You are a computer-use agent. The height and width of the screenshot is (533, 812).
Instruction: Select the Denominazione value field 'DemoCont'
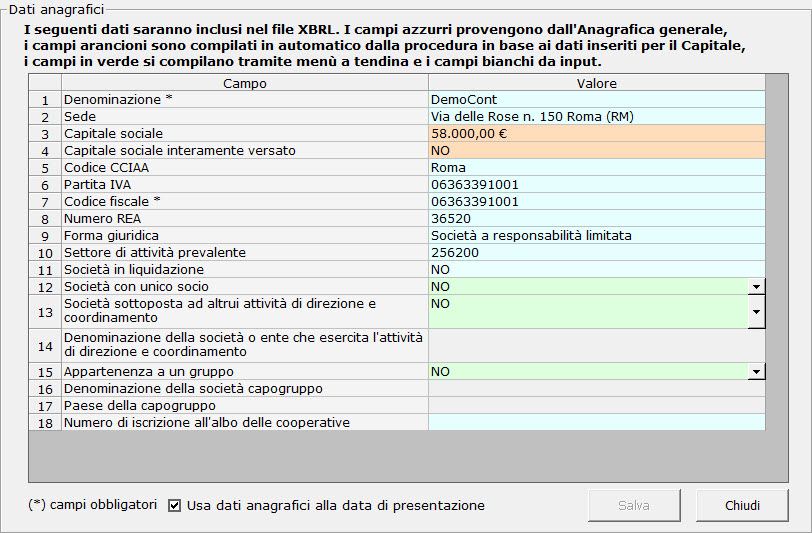596,100
